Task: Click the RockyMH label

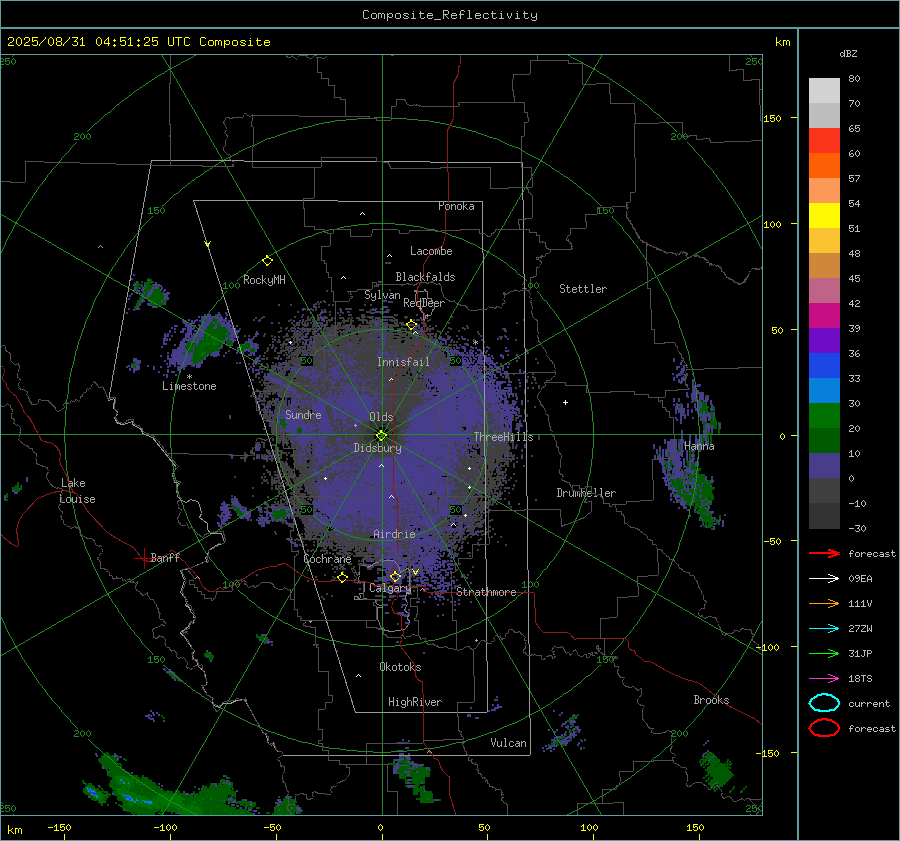Action: point(264,280)
